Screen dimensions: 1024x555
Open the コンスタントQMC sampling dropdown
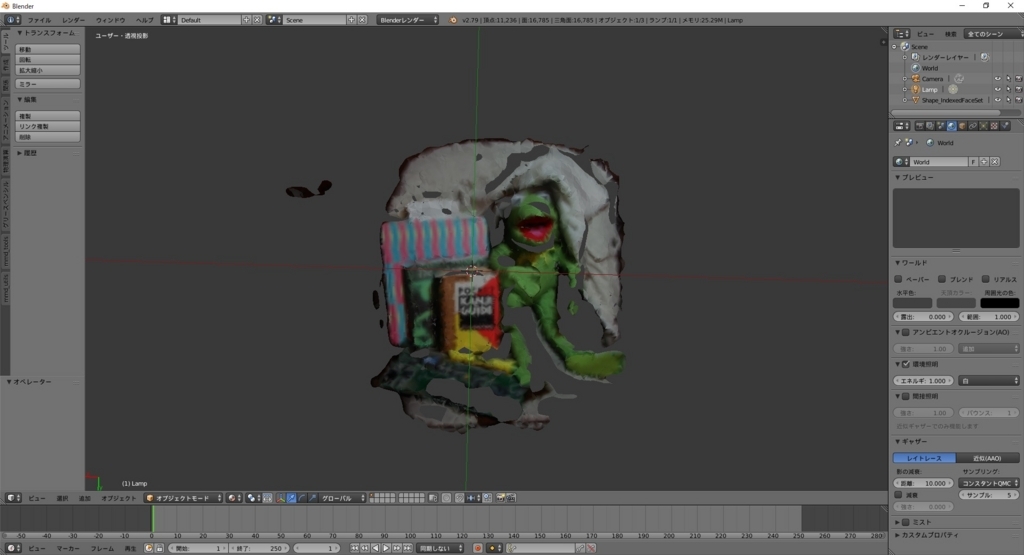click(x=988, y=483)
